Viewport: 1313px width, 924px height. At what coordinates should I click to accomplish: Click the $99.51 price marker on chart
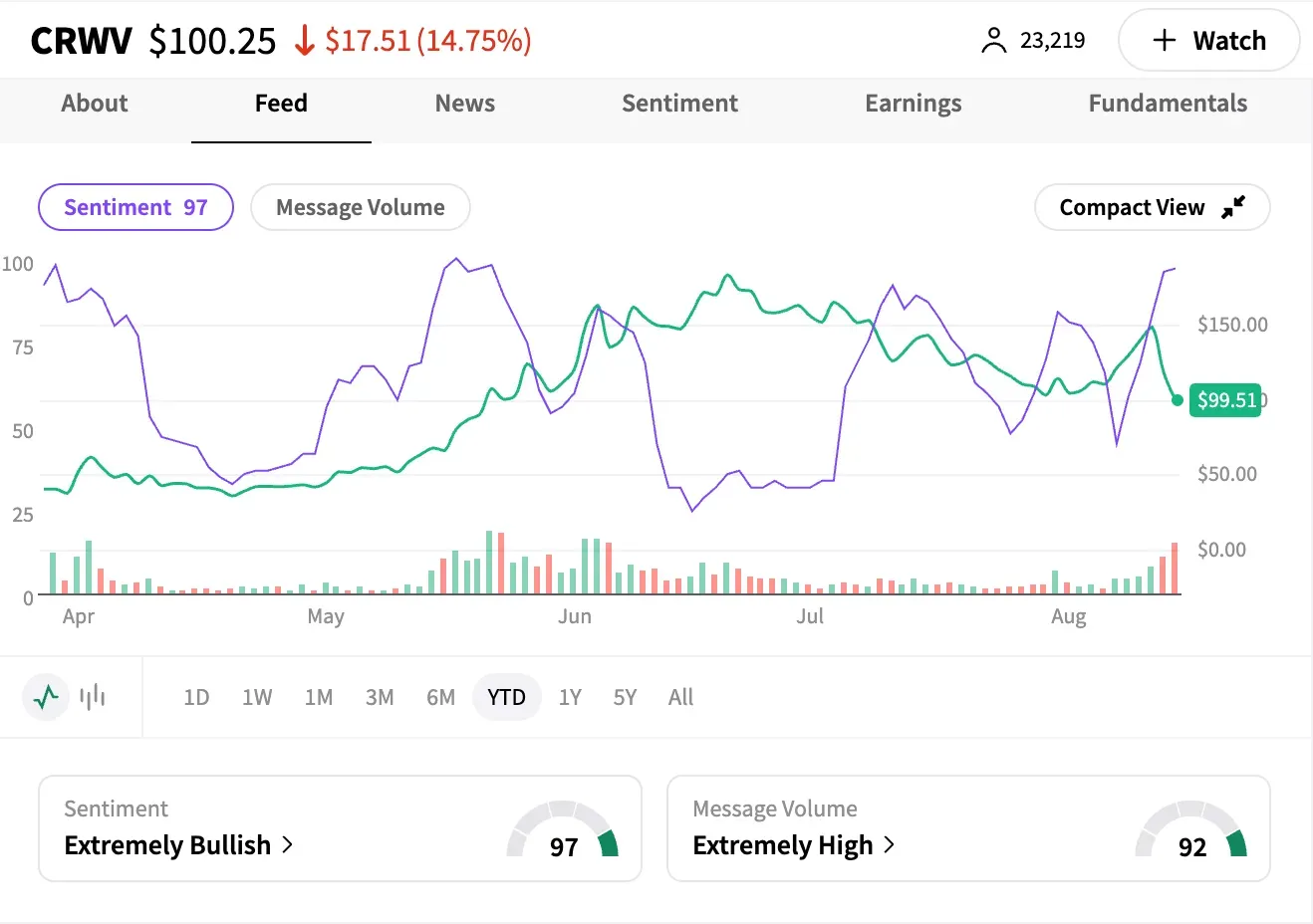1225,400
